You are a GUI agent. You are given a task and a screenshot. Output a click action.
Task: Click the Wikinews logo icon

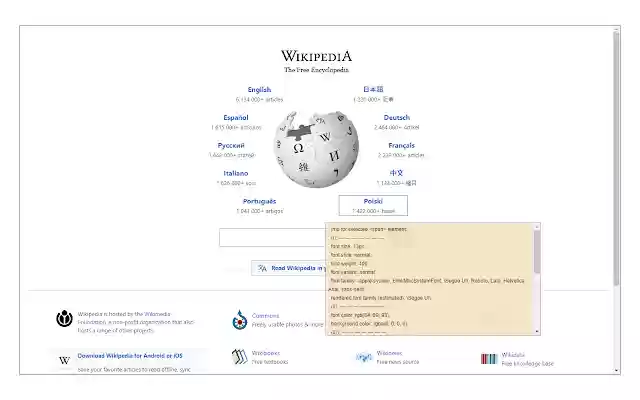pyautogui.click(x=364, y=358)
